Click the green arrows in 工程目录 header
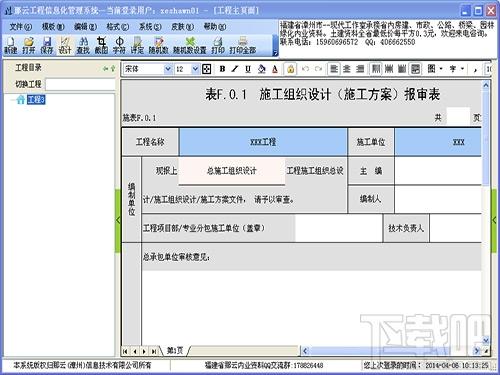The image size is (500, 375). [109, 68]
